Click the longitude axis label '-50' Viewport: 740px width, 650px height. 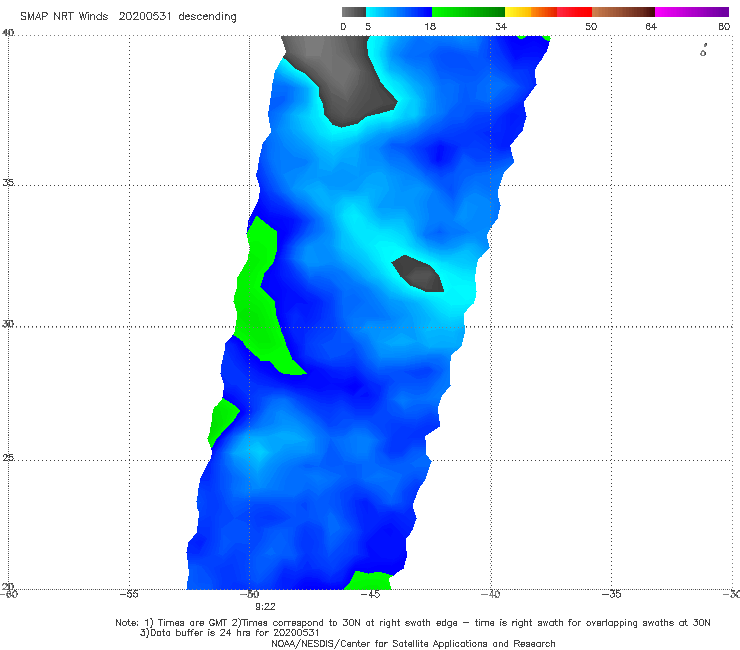click(x=249, y=594)
